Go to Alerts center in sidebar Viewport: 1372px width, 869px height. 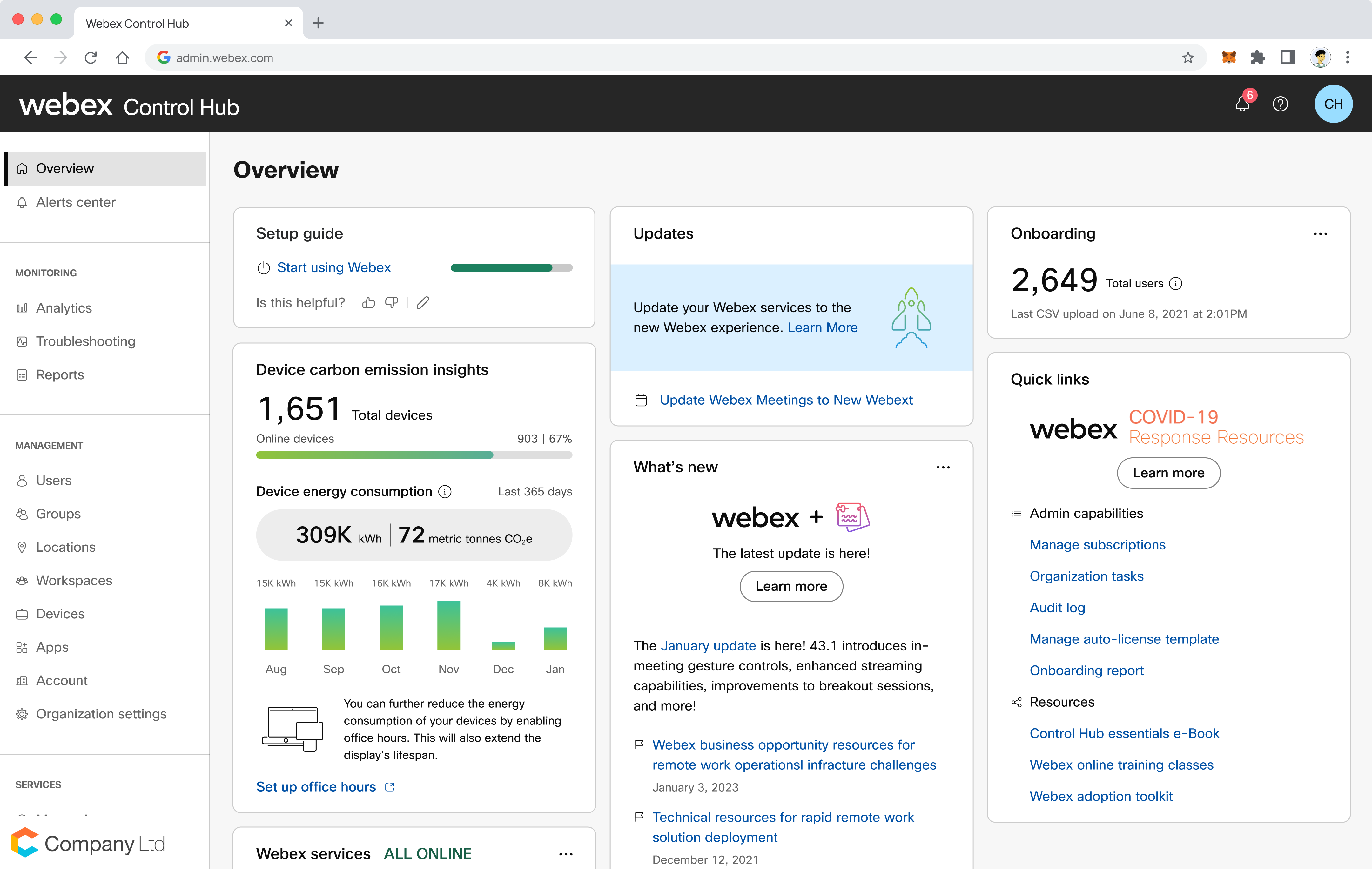75,202
